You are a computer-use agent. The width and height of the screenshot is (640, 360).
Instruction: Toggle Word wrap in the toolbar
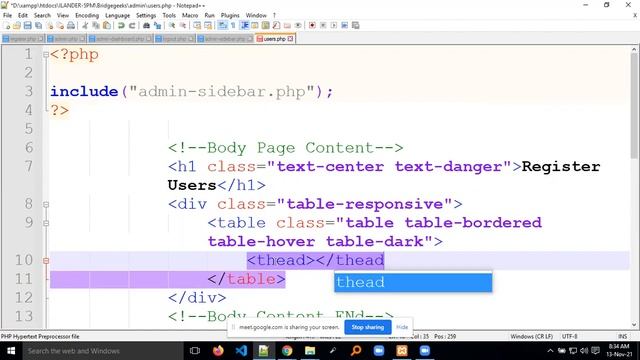click(222, 25)
